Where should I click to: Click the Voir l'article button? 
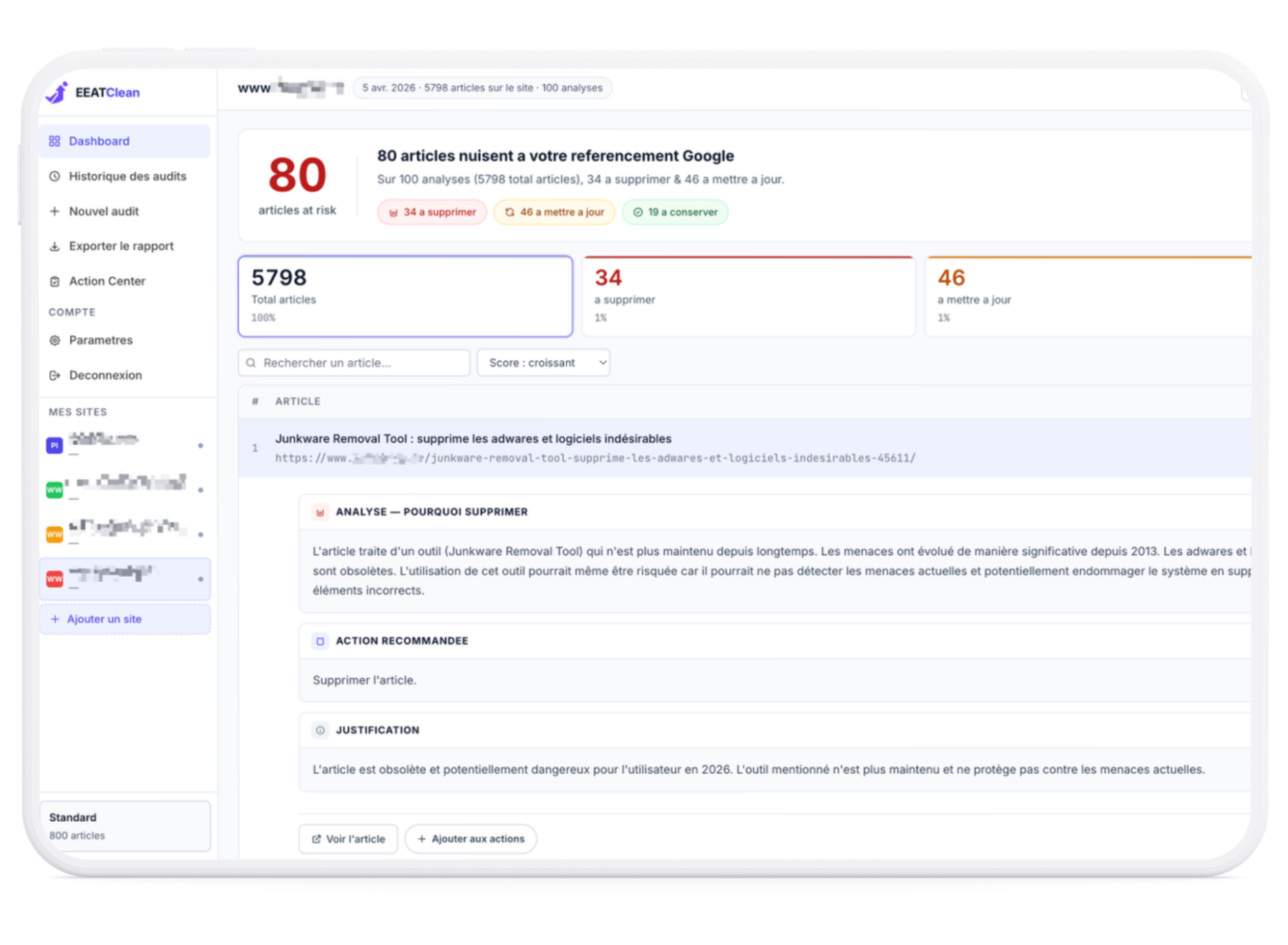[x=348, y=838]
